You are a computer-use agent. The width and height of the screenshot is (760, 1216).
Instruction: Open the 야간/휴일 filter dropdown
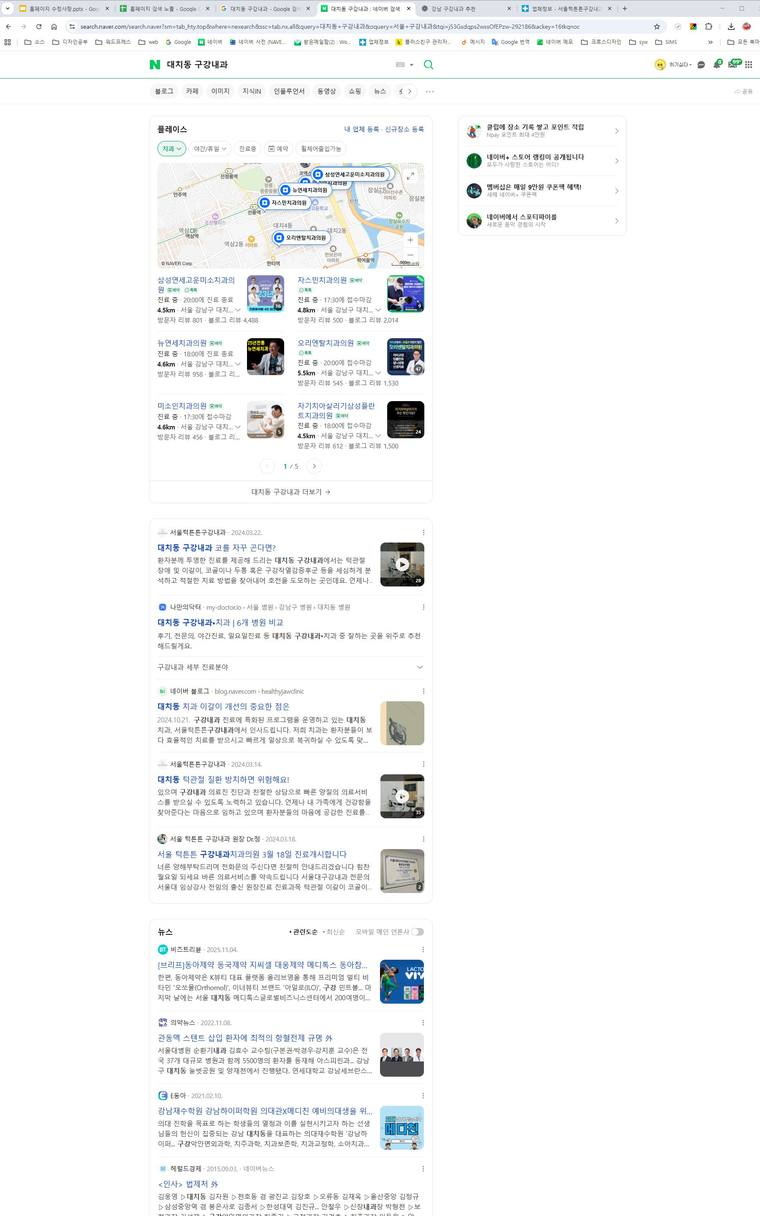point(210,148)
